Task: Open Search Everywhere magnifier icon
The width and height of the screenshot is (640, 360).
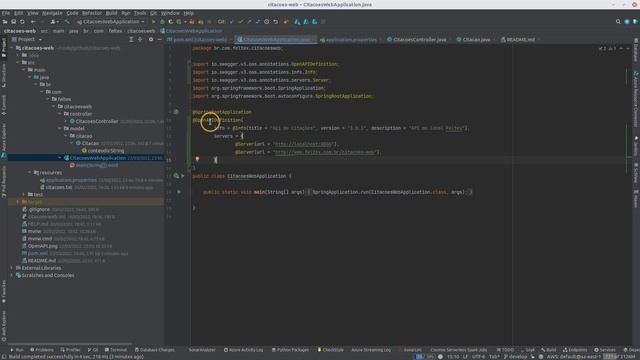Action: (618, 22)
